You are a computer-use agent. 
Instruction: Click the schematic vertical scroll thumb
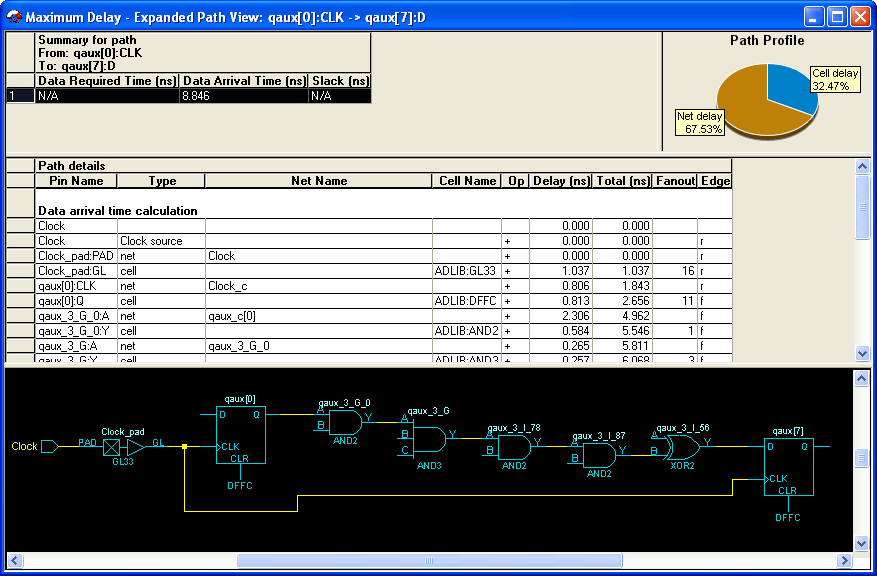861,459
